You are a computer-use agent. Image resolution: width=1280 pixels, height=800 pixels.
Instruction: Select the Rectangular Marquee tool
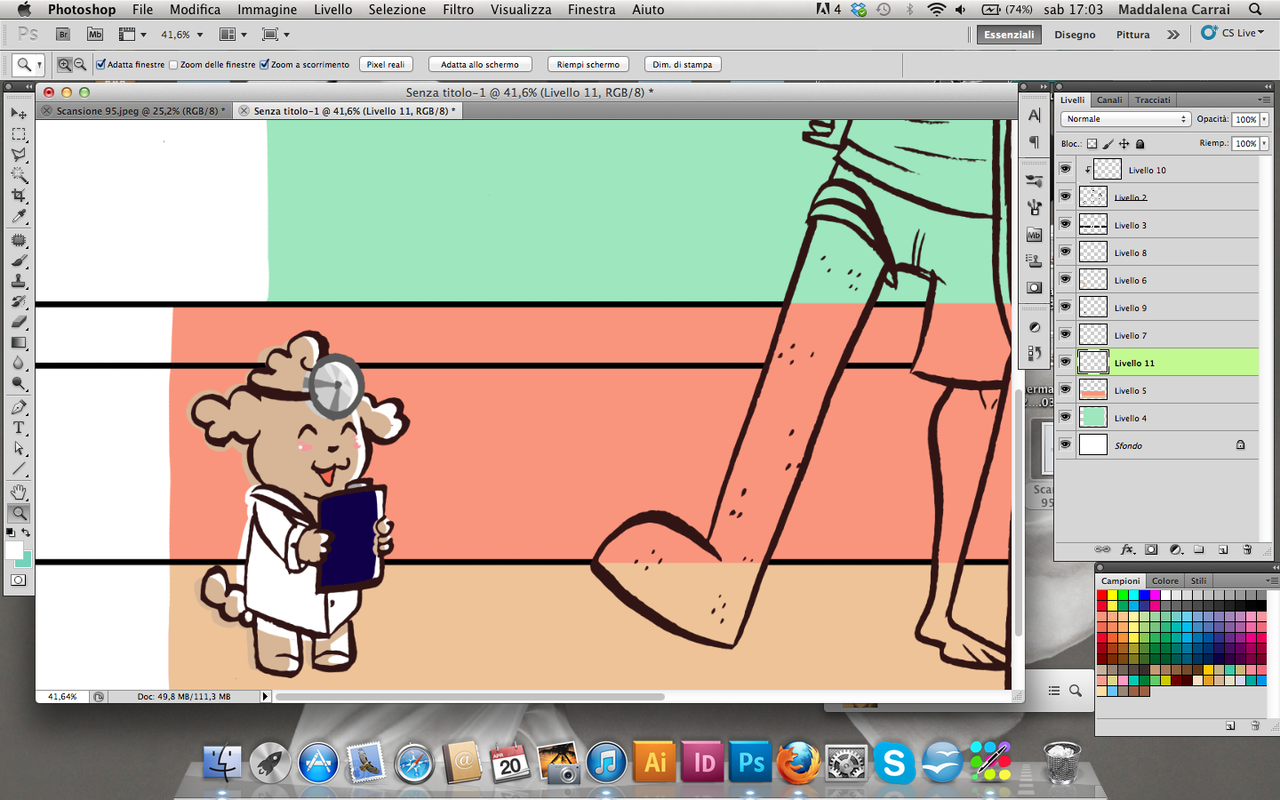tap(19, 134)
